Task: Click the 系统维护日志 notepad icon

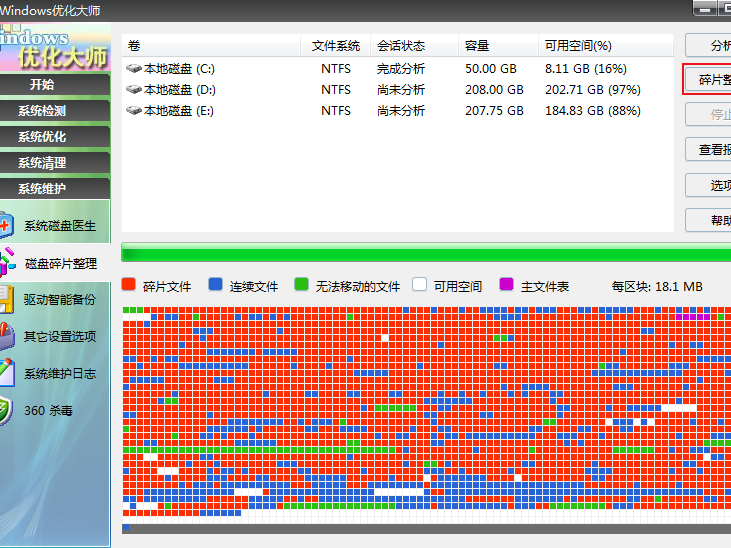Action: (x=7, y=373)
